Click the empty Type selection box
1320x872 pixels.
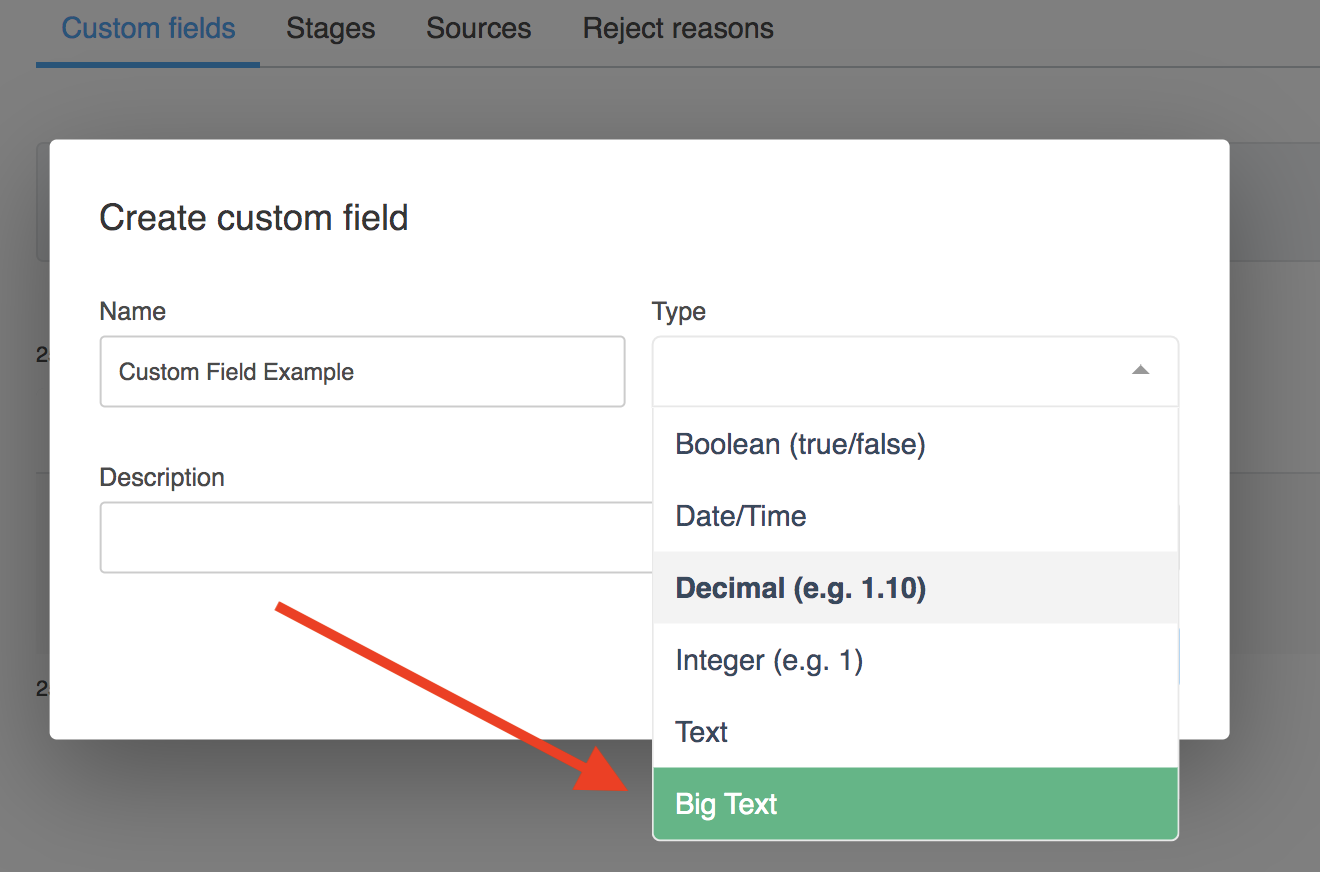pos(890,371)
